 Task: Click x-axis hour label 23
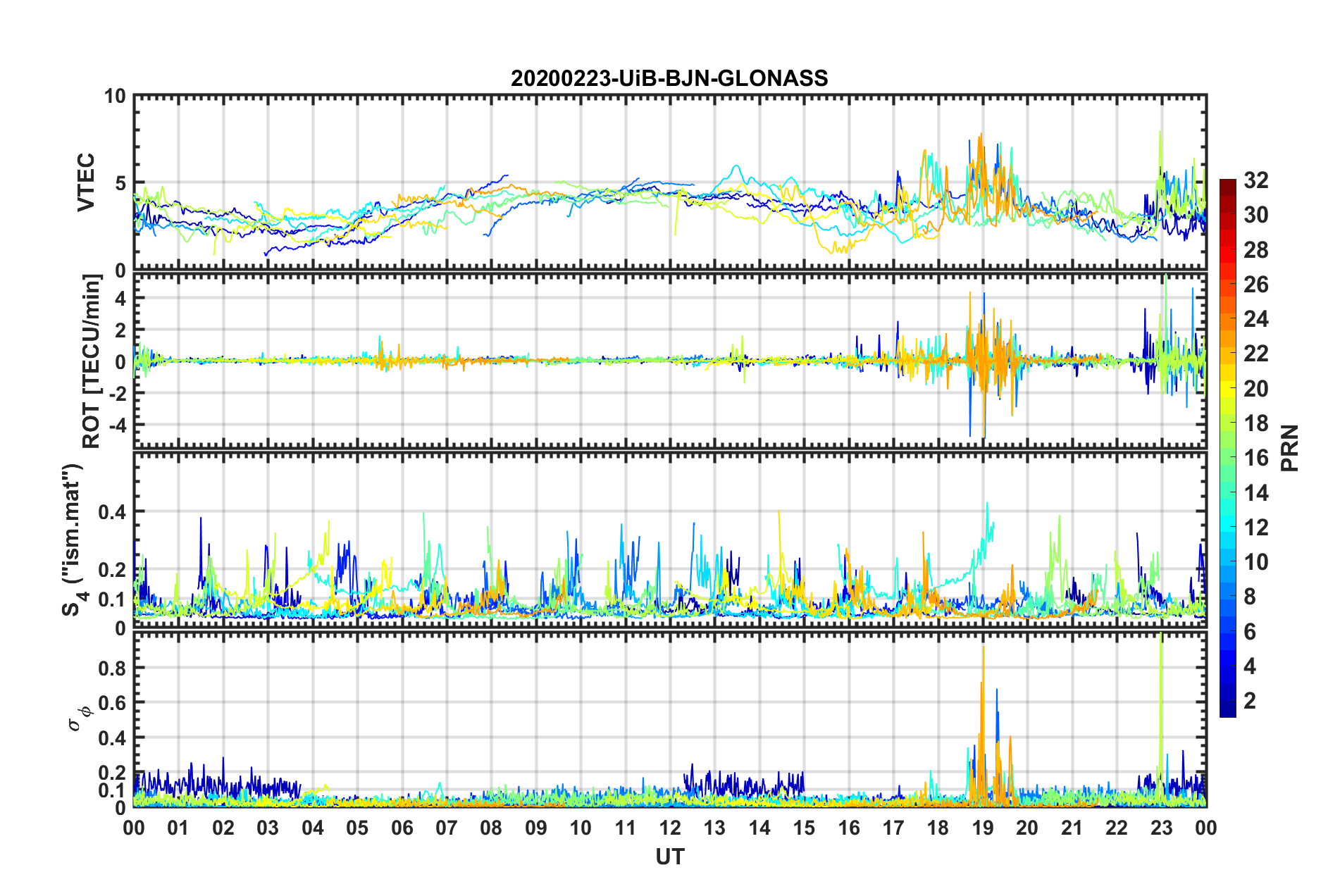tap(1162, 828)
